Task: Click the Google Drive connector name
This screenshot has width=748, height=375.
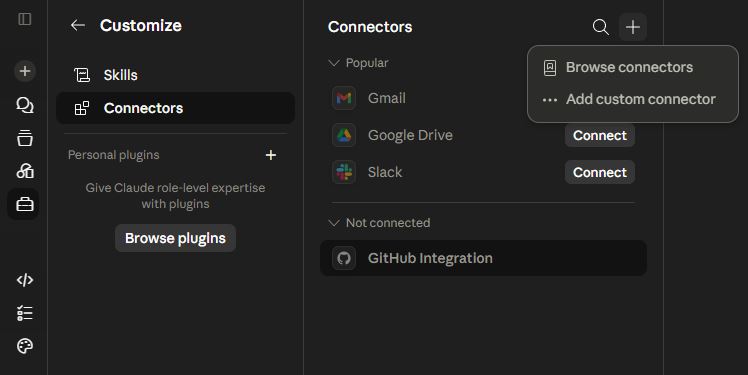Action: tap(410, 135)
